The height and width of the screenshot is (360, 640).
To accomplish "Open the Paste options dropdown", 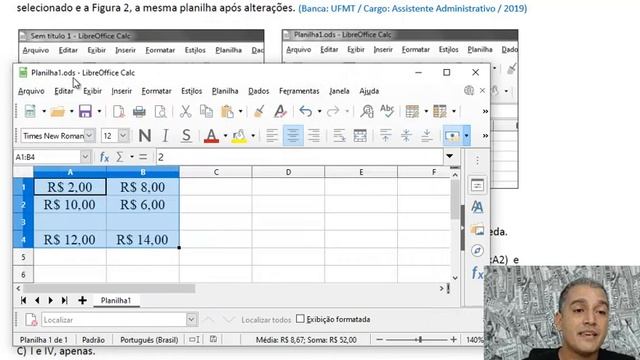I will point(240,111).
